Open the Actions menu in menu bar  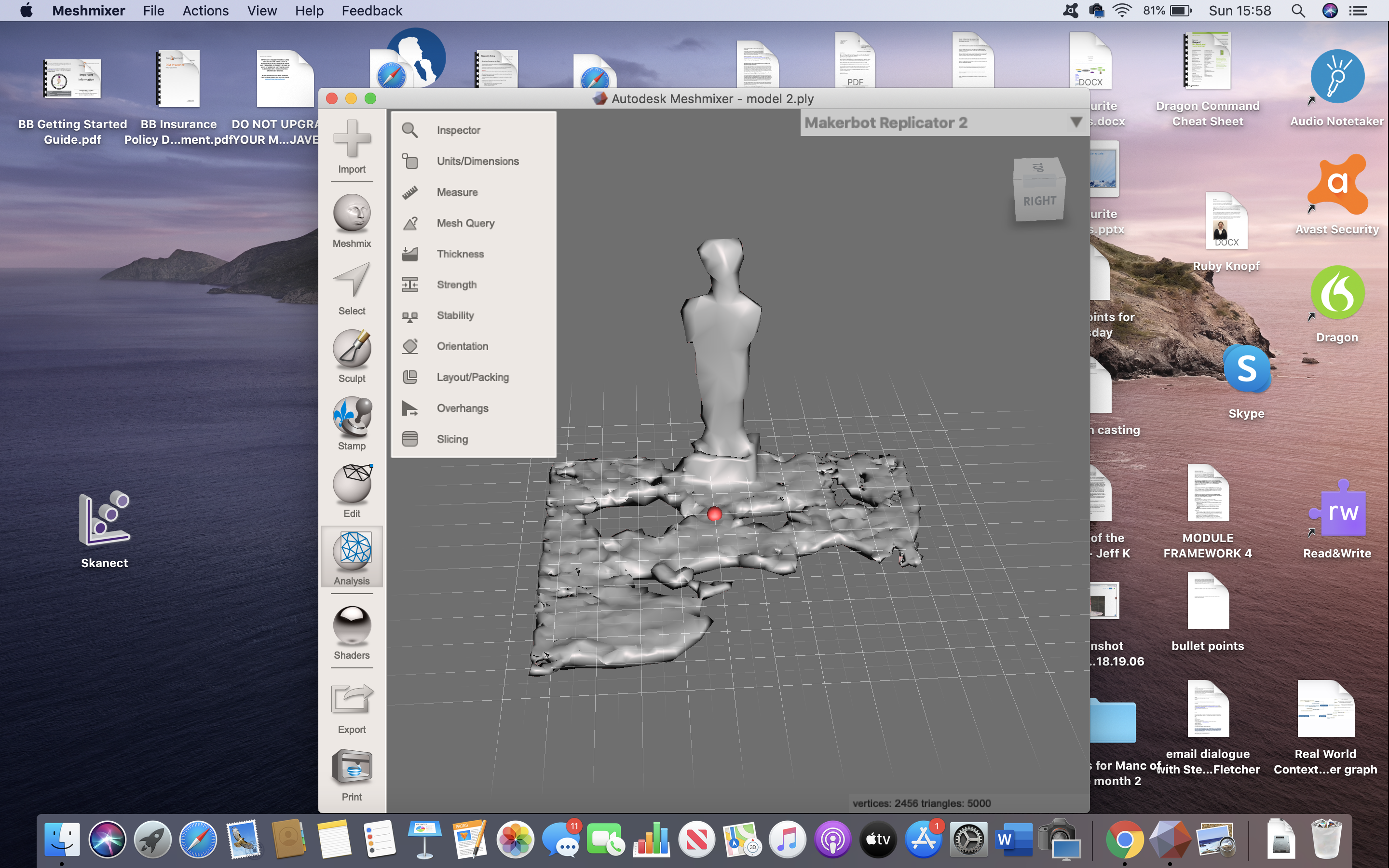205,11
